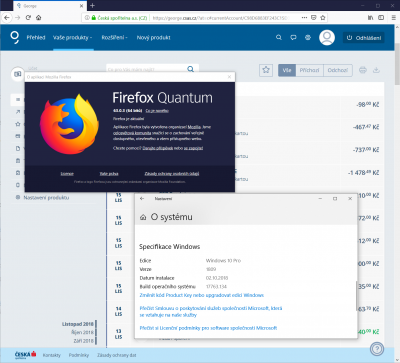400x363 pixels.
Task: Jump to Listopad 2018 in timeline
Action: 77,324
